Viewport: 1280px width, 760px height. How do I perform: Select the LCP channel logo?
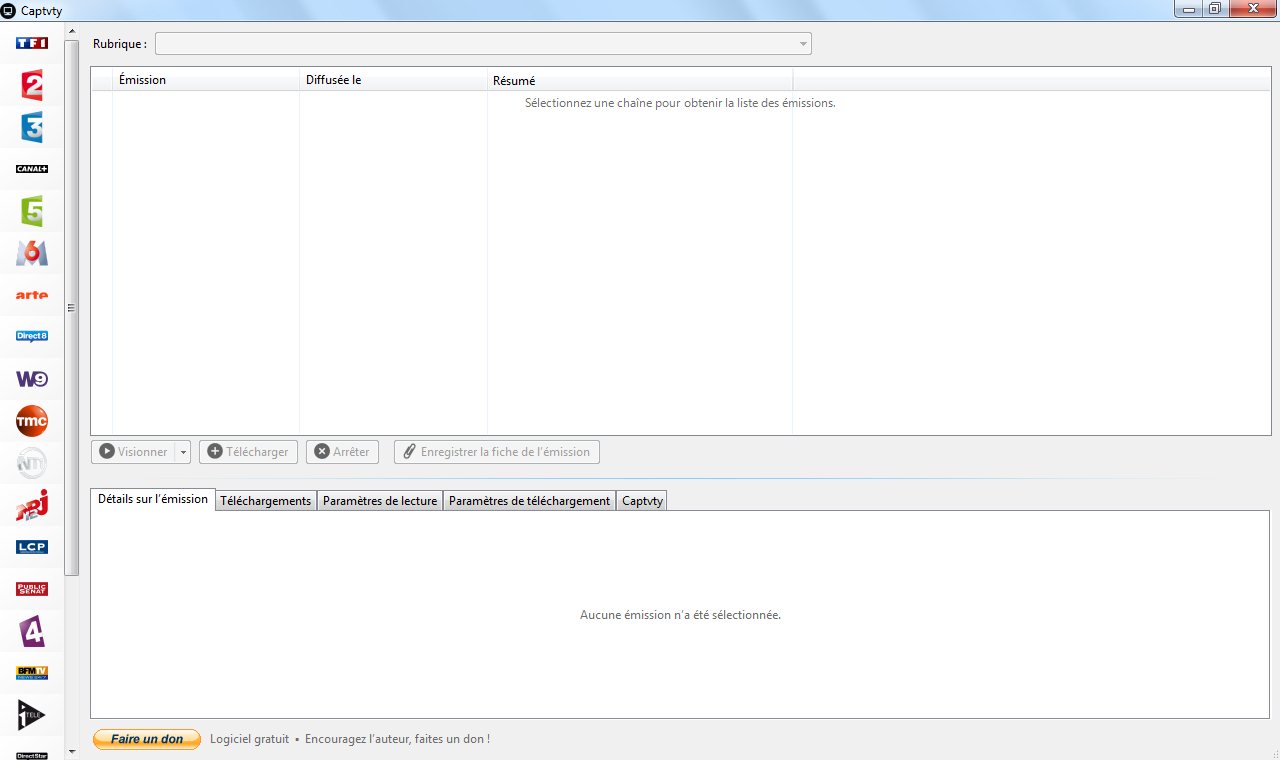tap(32, 547)
